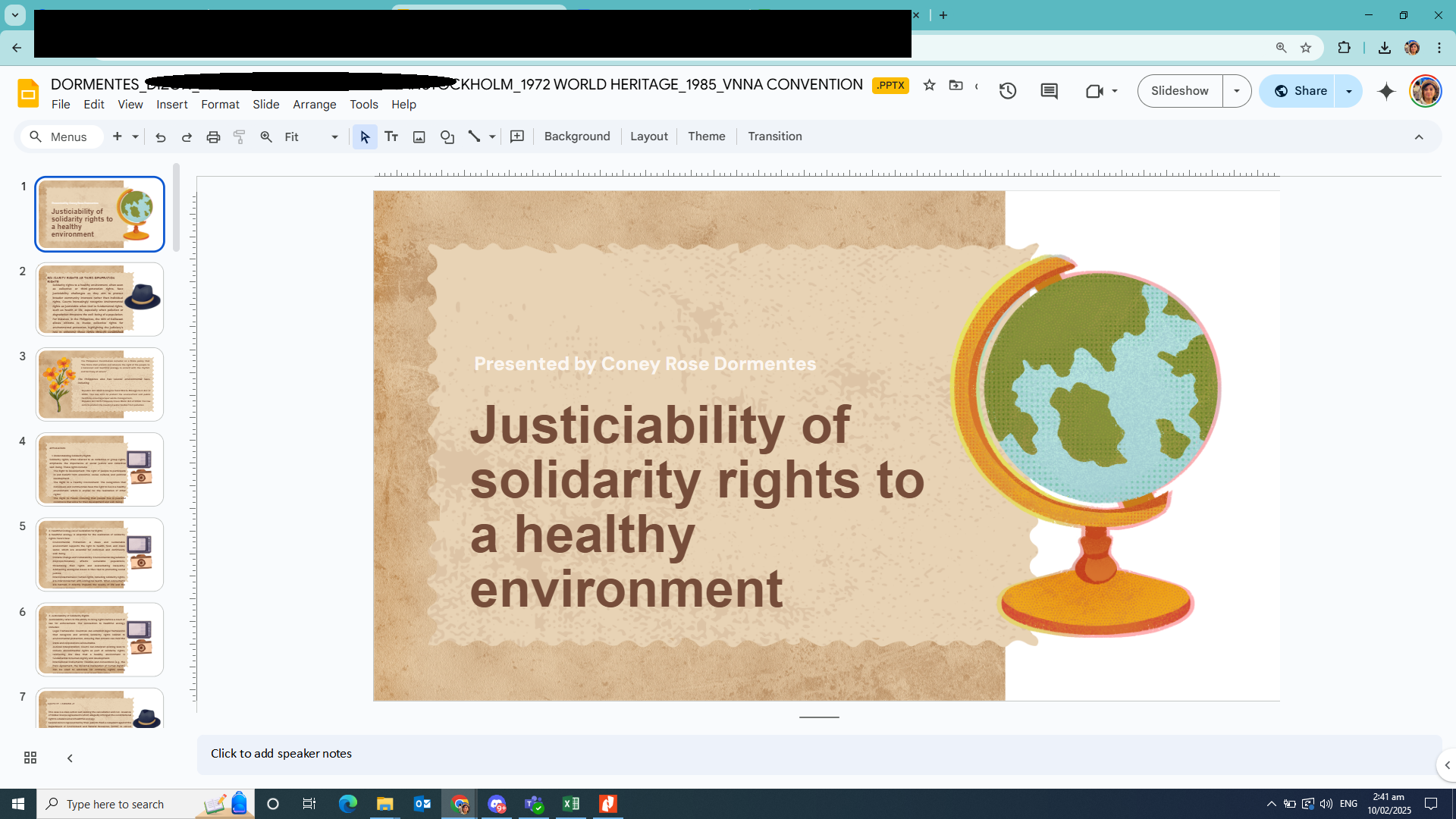Open the Transition panel
Image resolution: width=1456 pixels, height=819 pixels.
(774, 136)
